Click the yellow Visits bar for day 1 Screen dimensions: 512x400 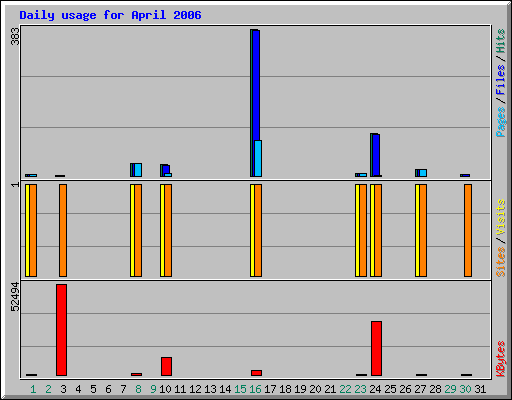[x=27, y=230]
